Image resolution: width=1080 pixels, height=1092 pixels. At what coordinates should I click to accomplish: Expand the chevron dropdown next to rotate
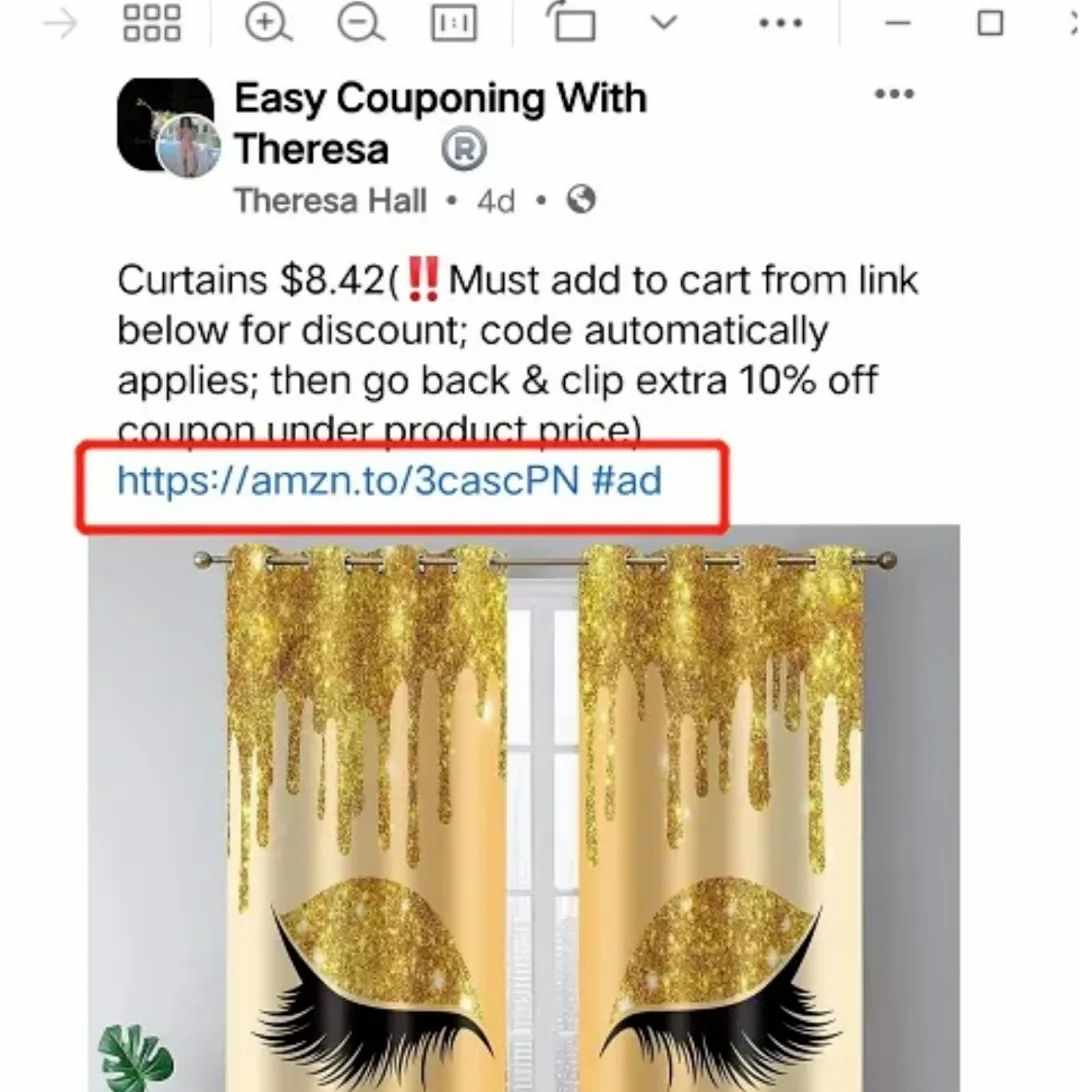coord(663,23)
